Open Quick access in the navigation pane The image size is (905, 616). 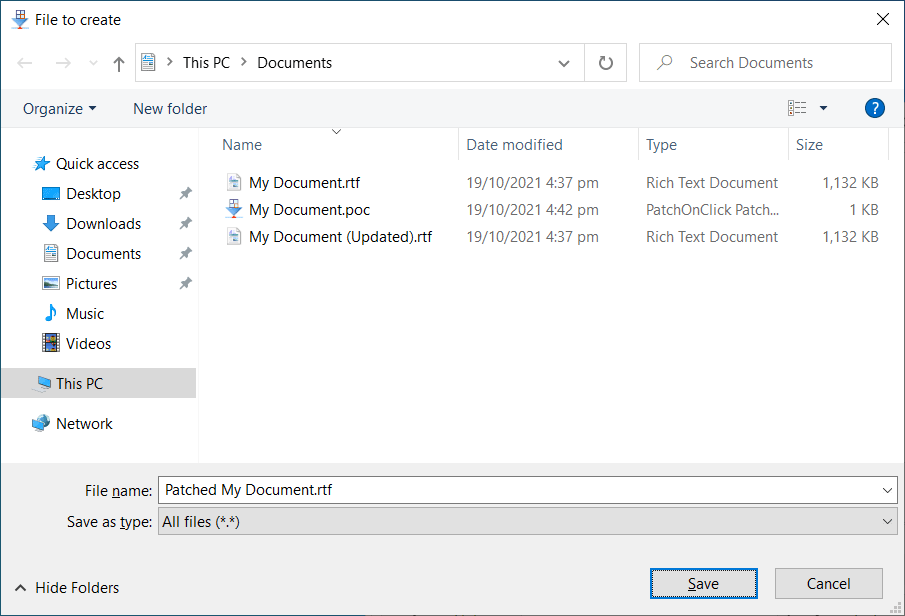click(x=97, y=164)
